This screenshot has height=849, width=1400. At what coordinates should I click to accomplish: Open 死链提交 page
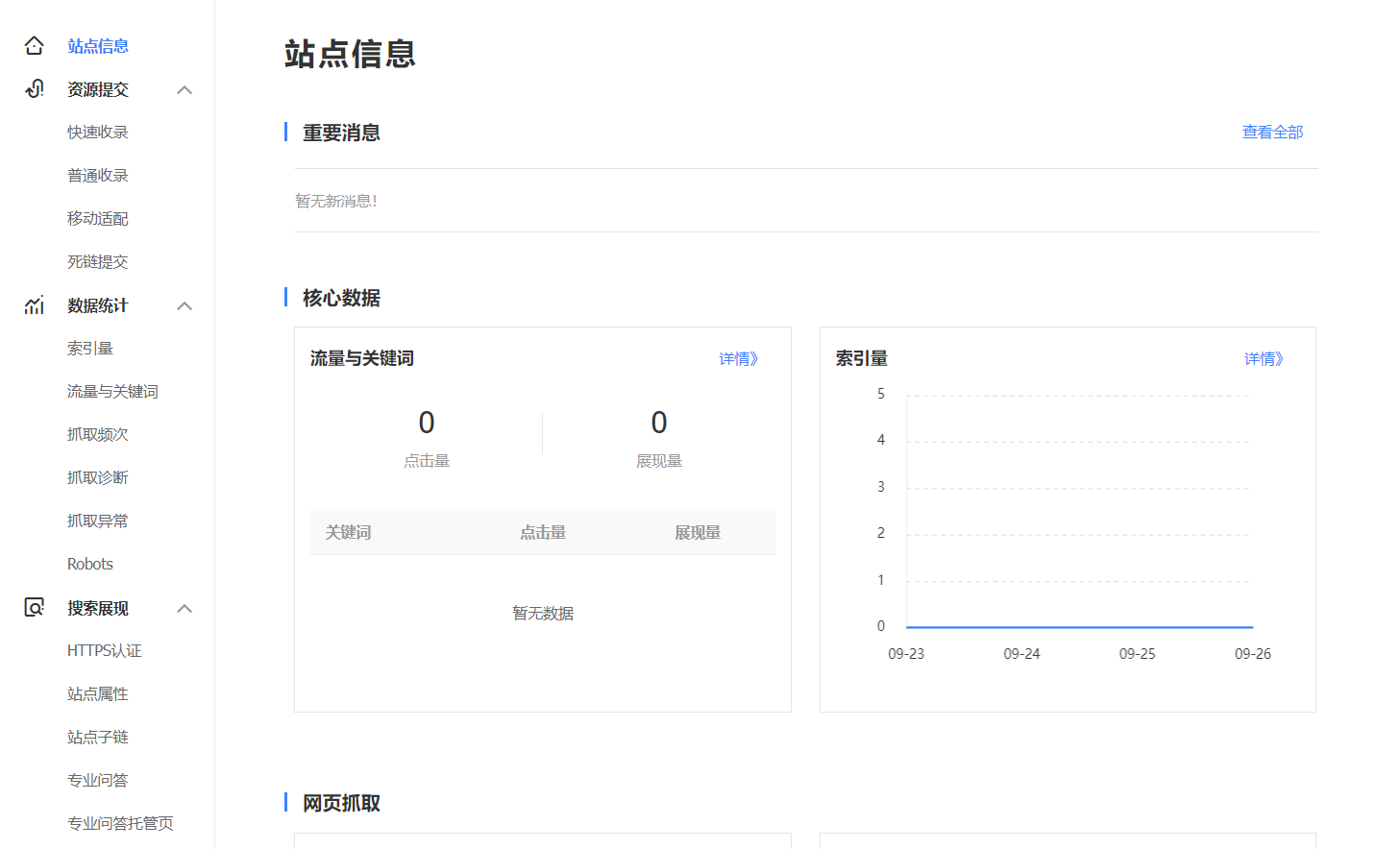[x=98, y=262]
